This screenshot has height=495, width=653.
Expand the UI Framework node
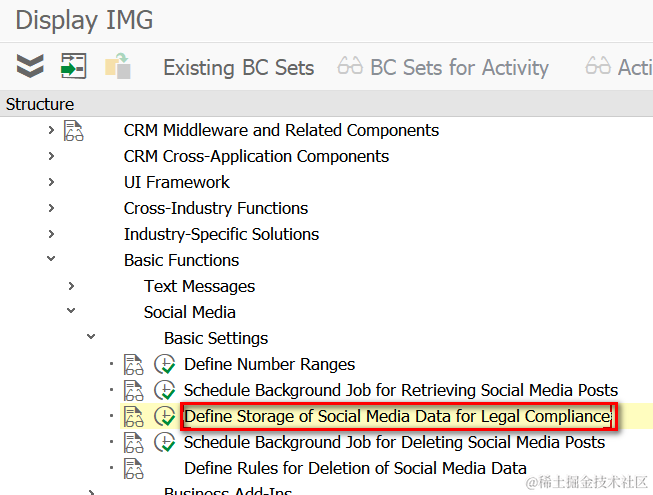[51, 182]
